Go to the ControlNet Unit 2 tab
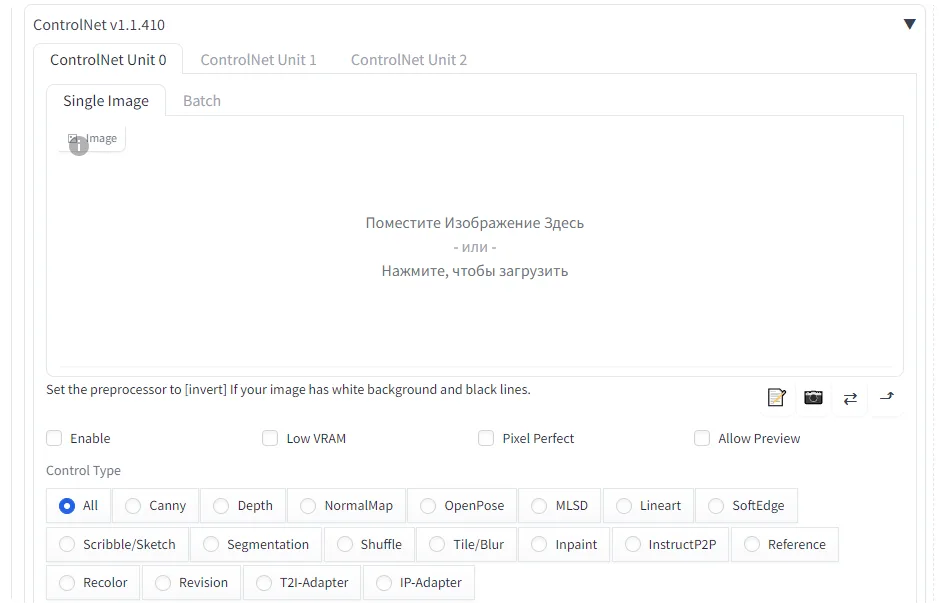Screen dimensions: 948x612 click(409, 59)
